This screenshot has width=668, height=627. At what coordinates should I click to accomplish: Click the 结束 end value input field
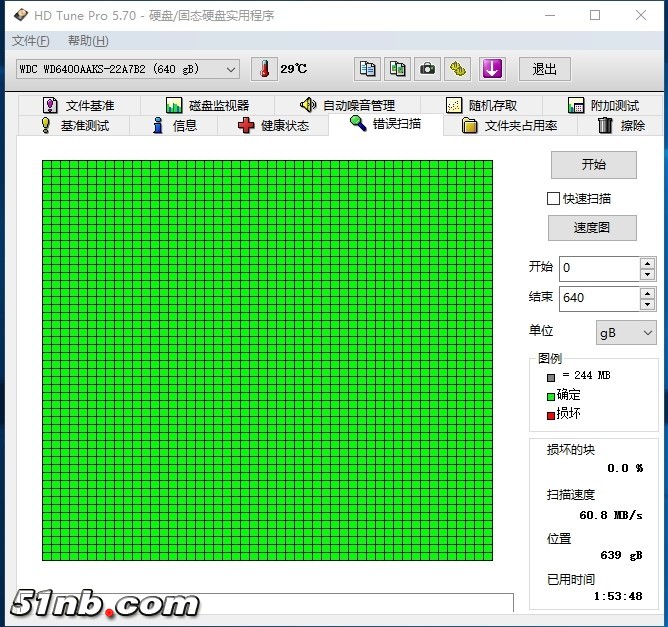point(598,298)
